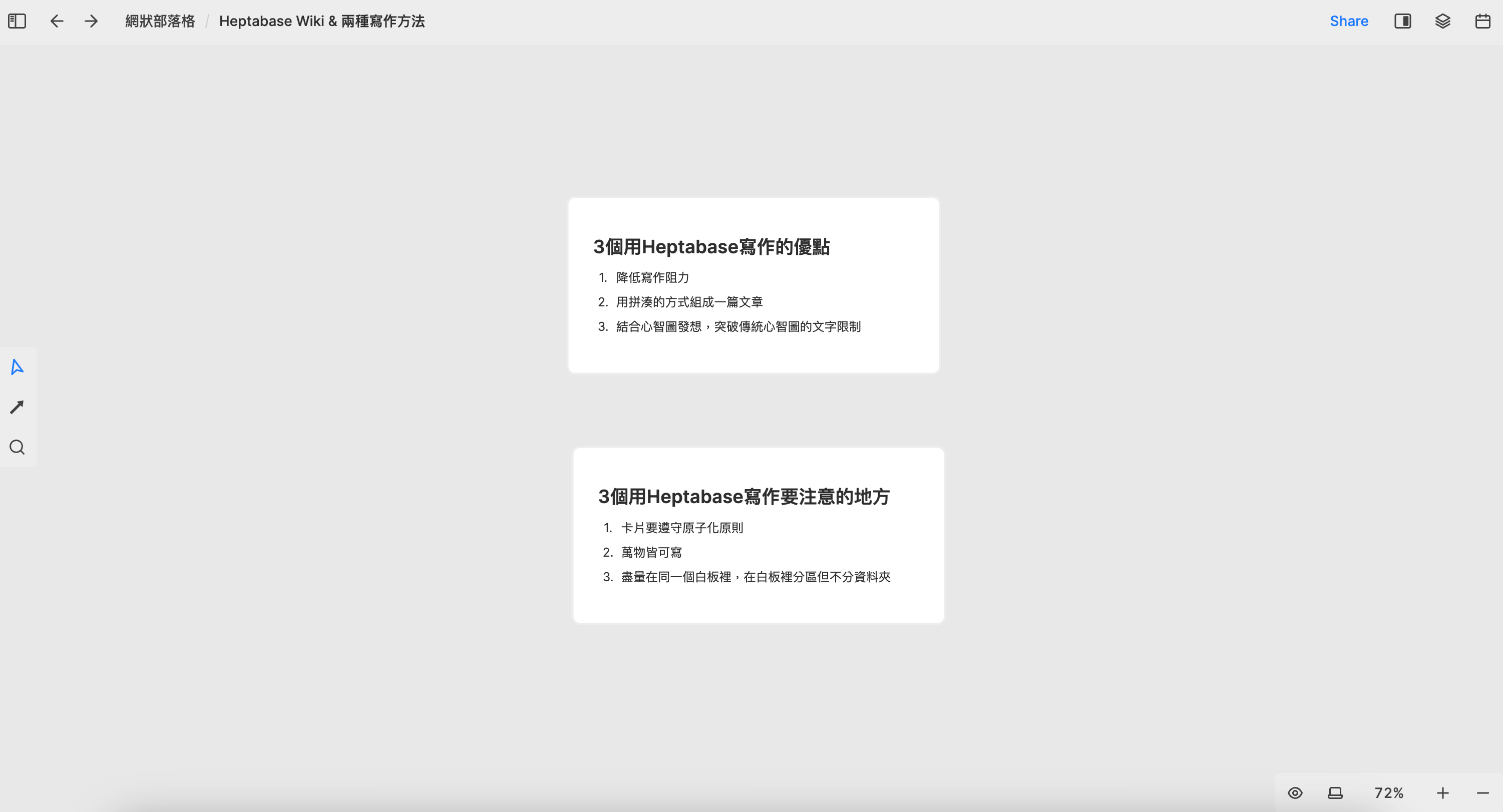Zoom out with the minus button

pos(1482,793)
